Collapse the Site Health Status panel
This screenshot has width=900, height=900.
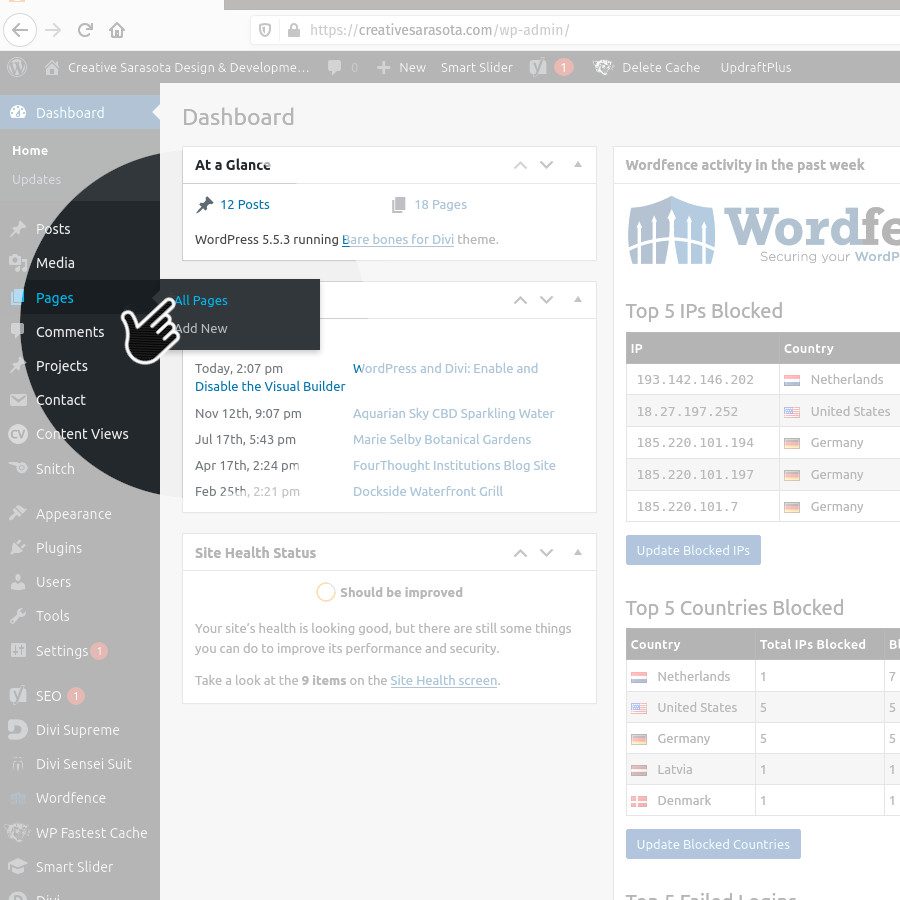click(578, 552)
